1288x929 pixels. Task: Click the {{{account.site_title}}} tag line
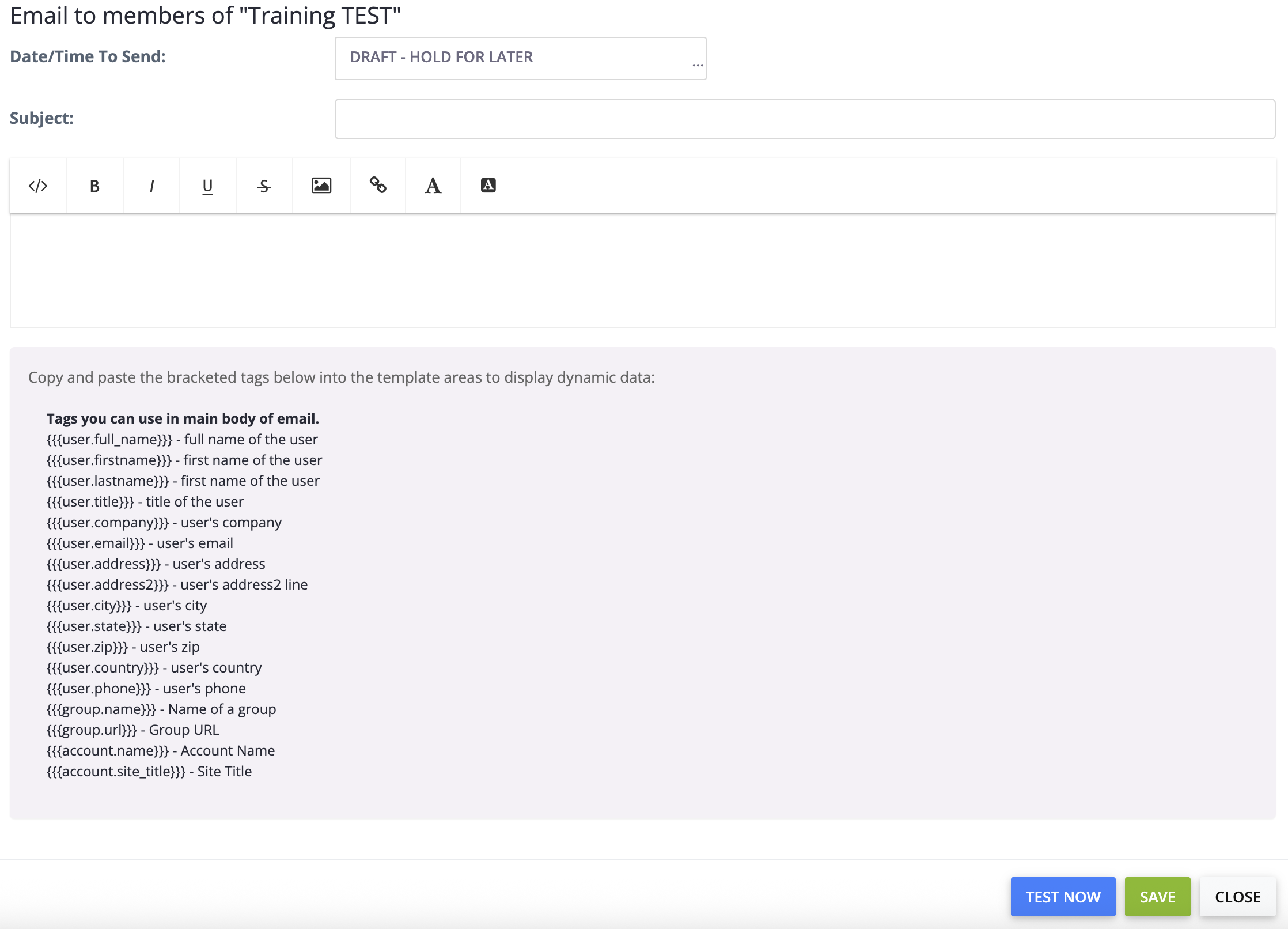(x=149, y=771)
